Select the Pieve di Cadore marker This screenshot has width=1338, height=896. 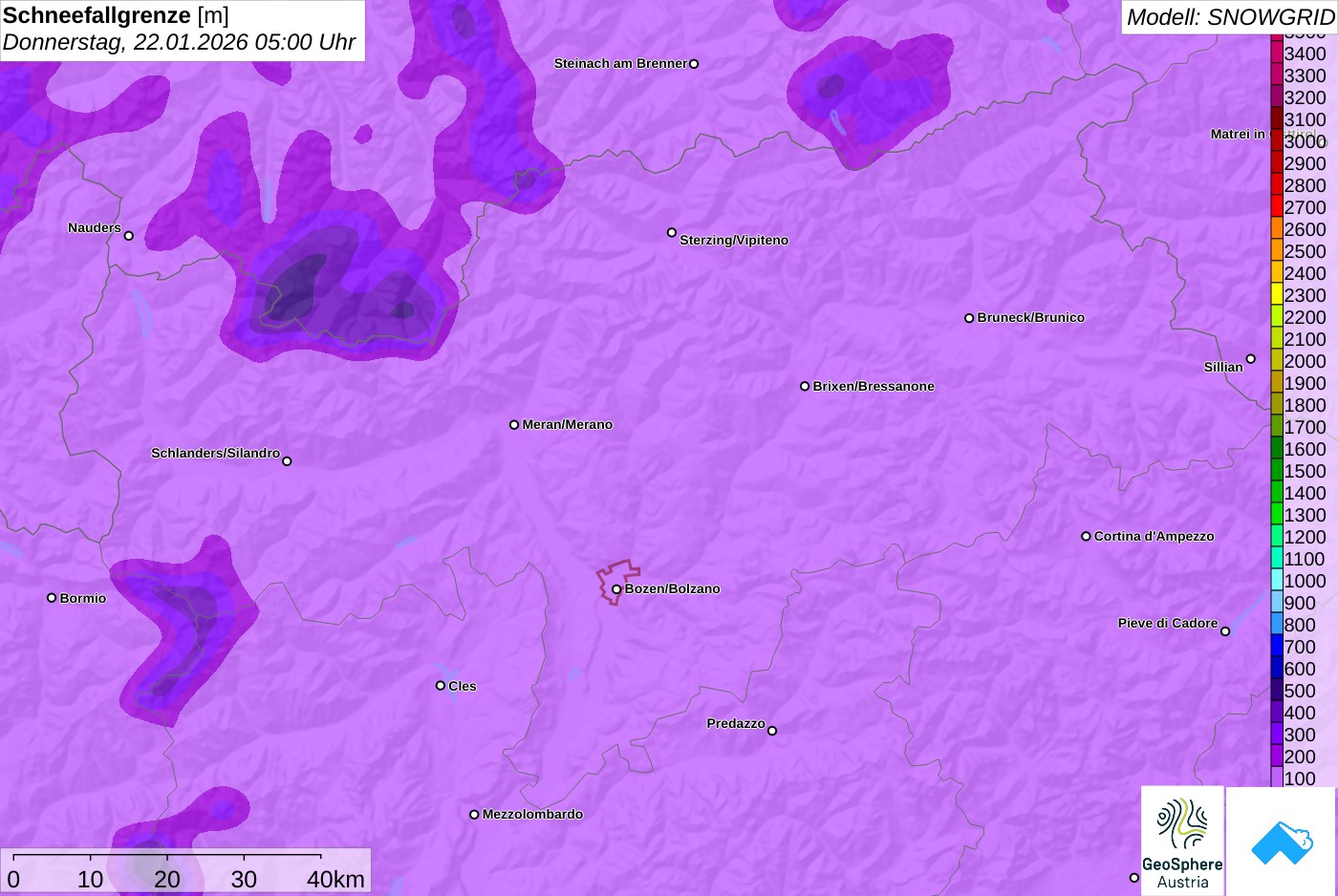pyautogui.click(x=1225, y=631)
